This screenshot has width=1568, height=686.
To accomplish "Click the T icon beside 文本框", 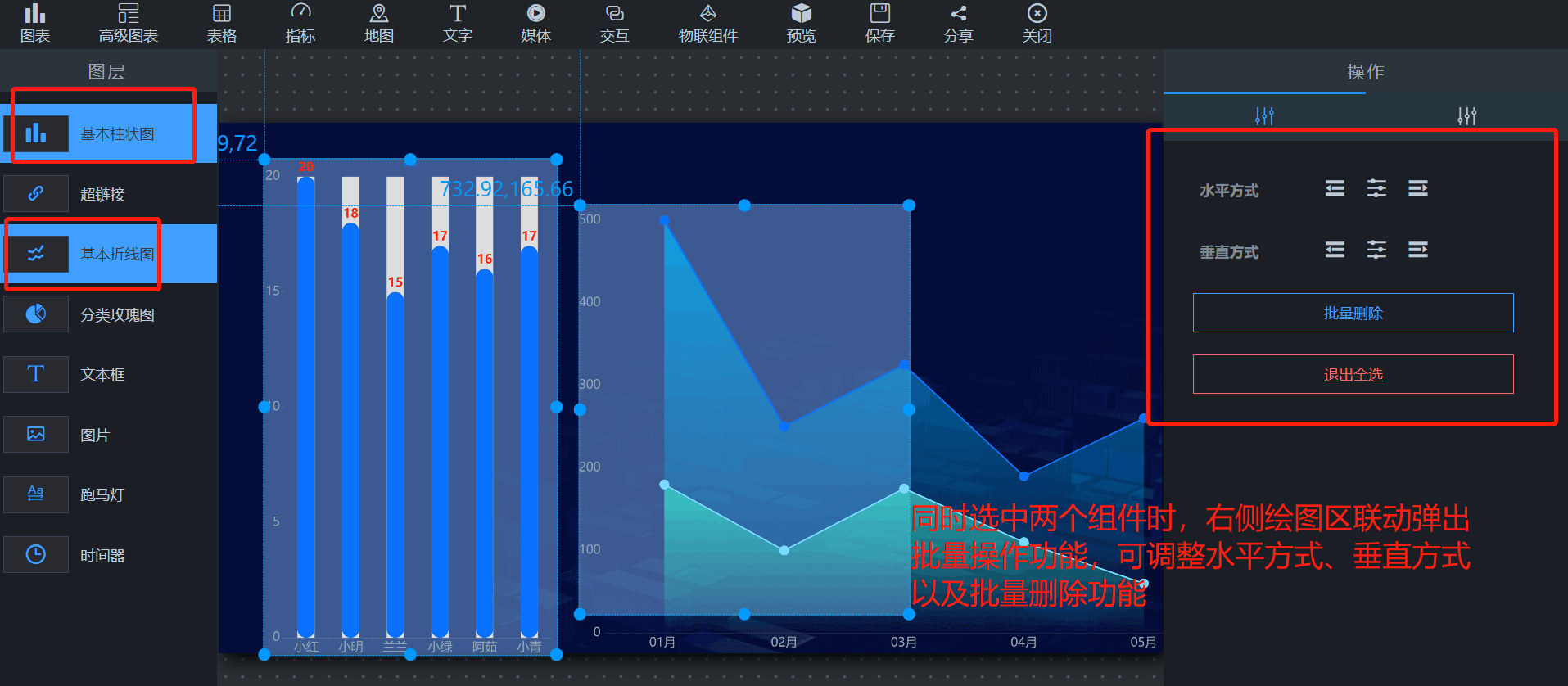I will [x=36, y=374].
